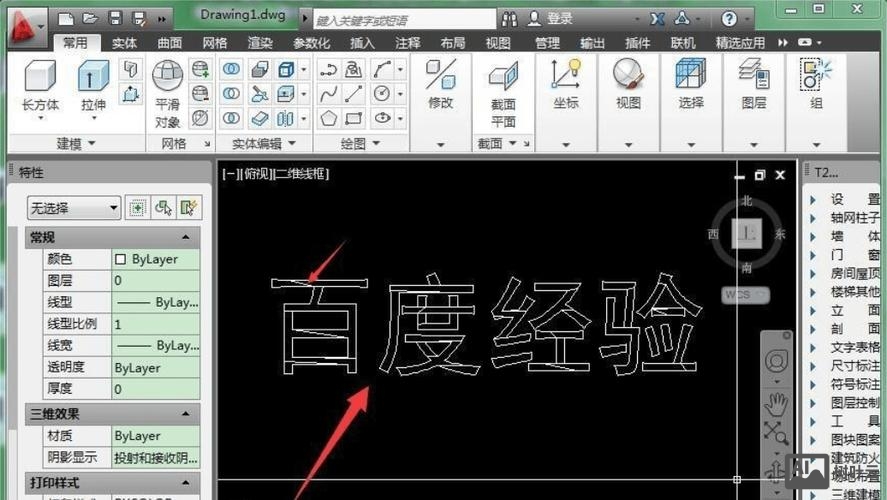Switch to the 精选应用 ribbon tab
This screenshot has height=500, width=887.
click(x=740, y=43)
